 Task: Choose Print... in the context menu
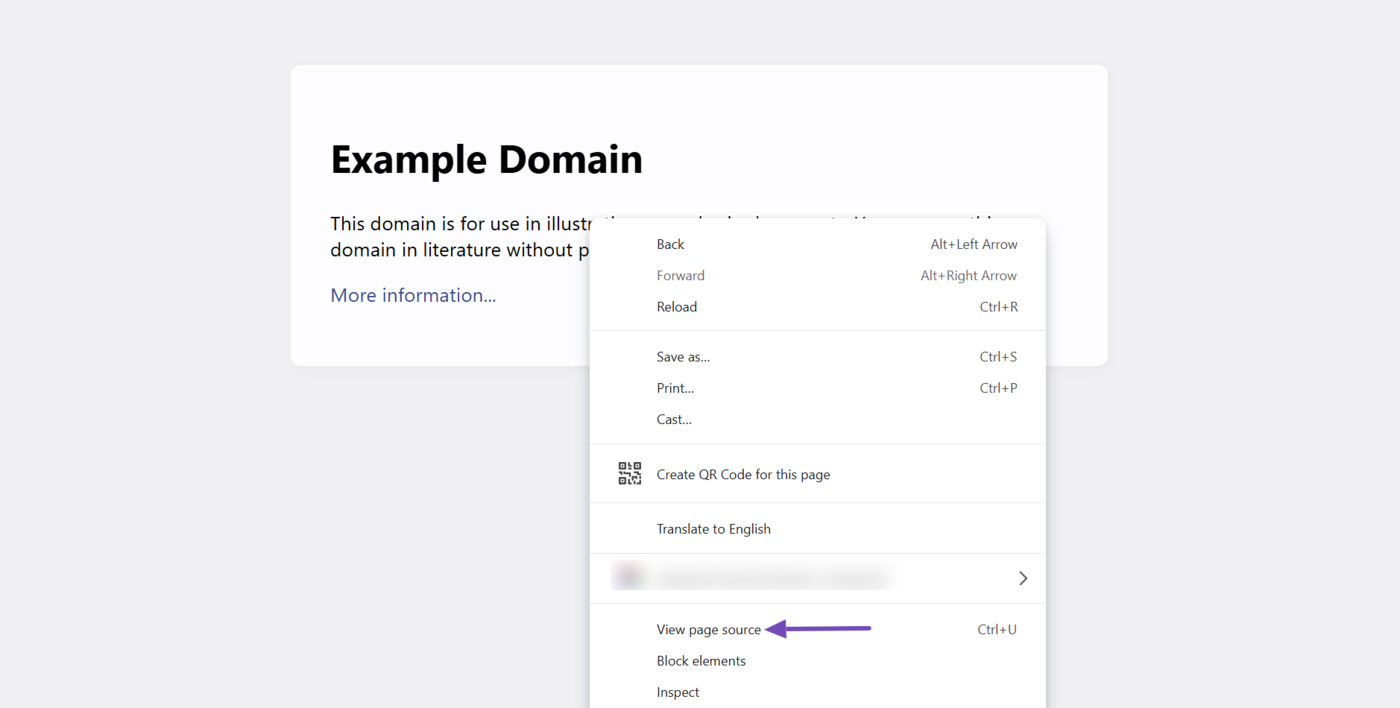675,388
